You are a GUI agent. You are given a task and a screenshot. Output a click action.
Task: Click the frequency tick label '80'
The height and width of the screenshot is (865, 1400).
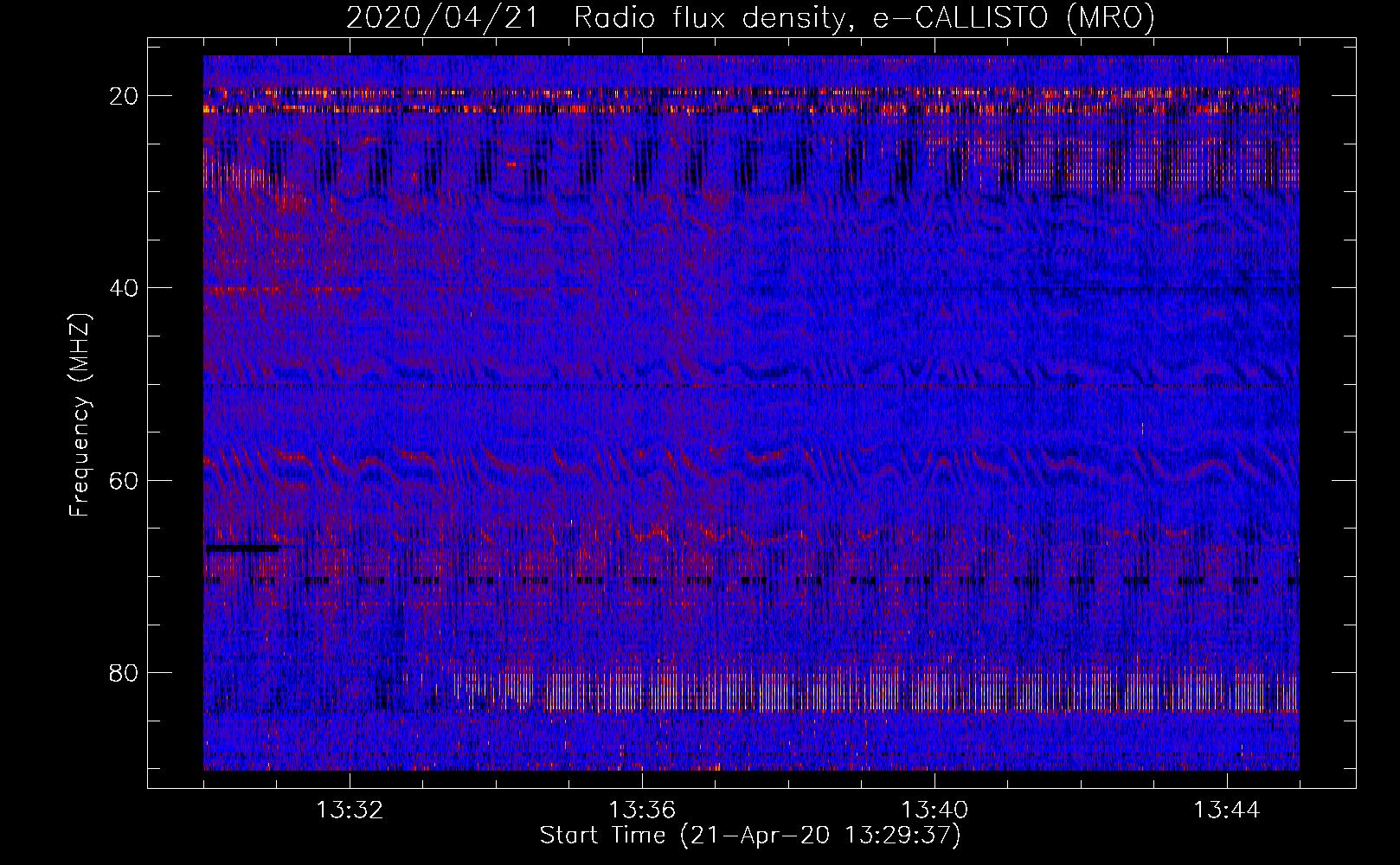[x=124, y=672]
